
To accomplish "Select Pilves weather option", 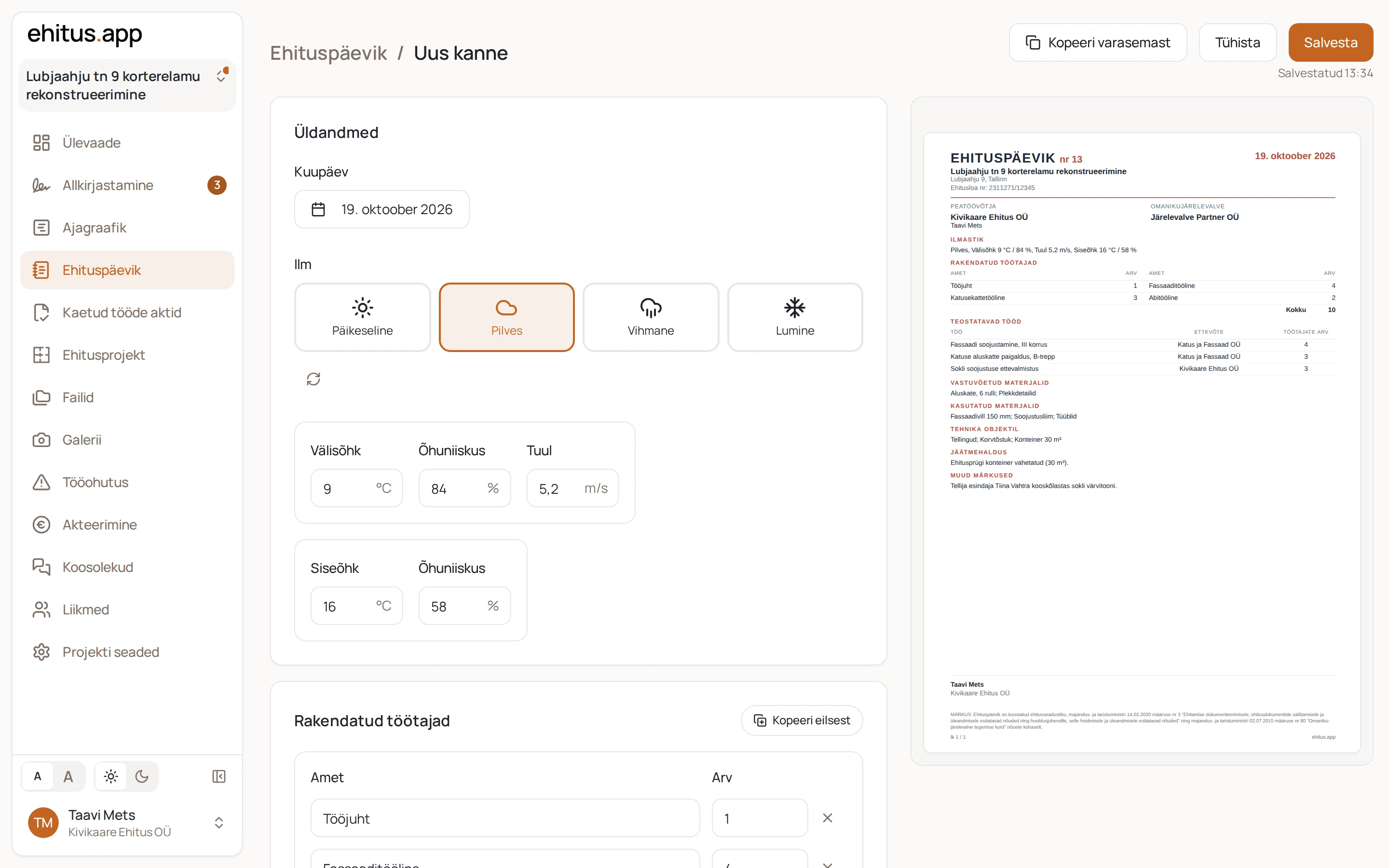I will [x=506, y=317].
